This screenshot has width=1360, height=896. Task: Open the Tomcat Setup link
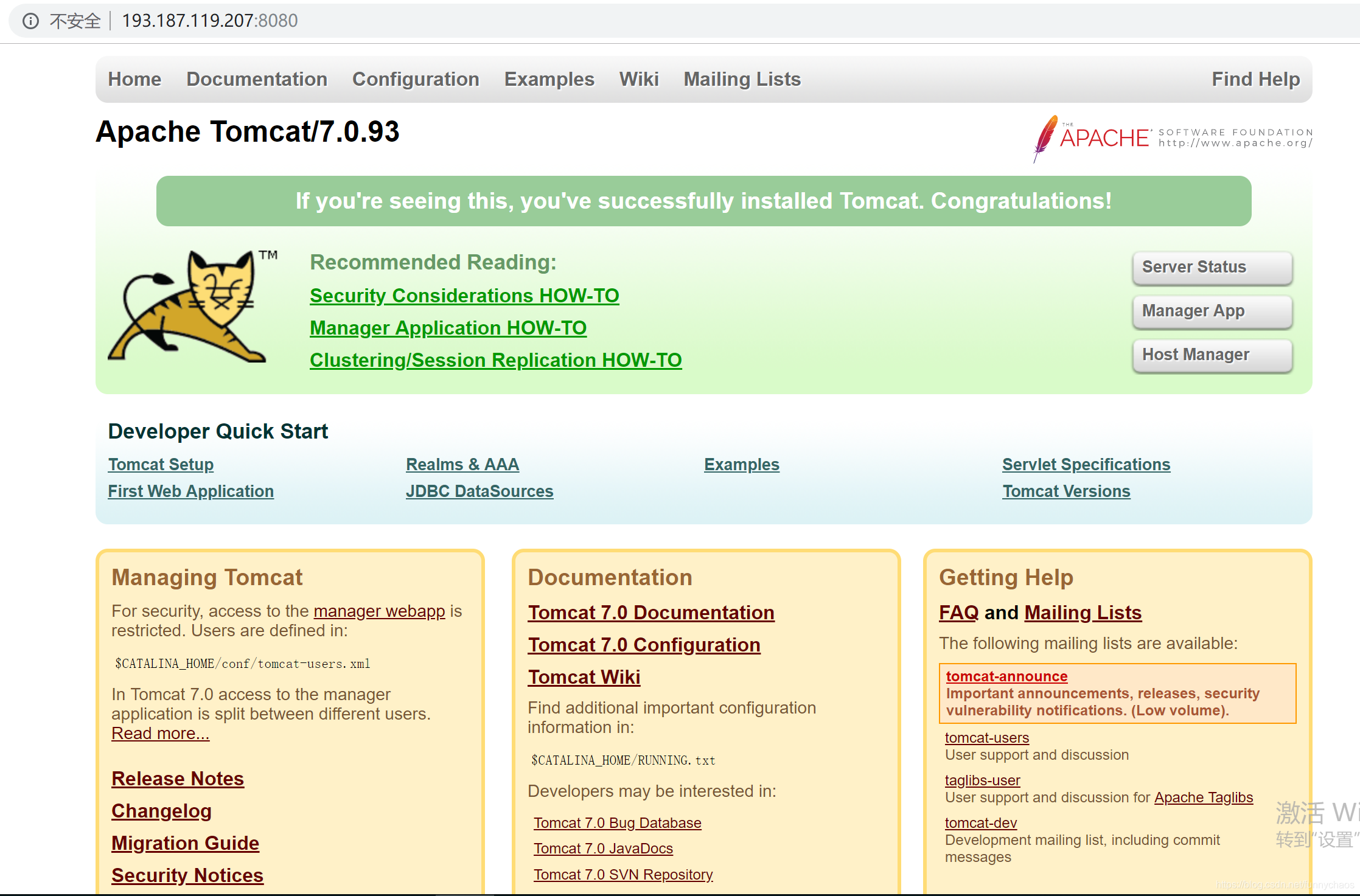[x=161, y=465]
